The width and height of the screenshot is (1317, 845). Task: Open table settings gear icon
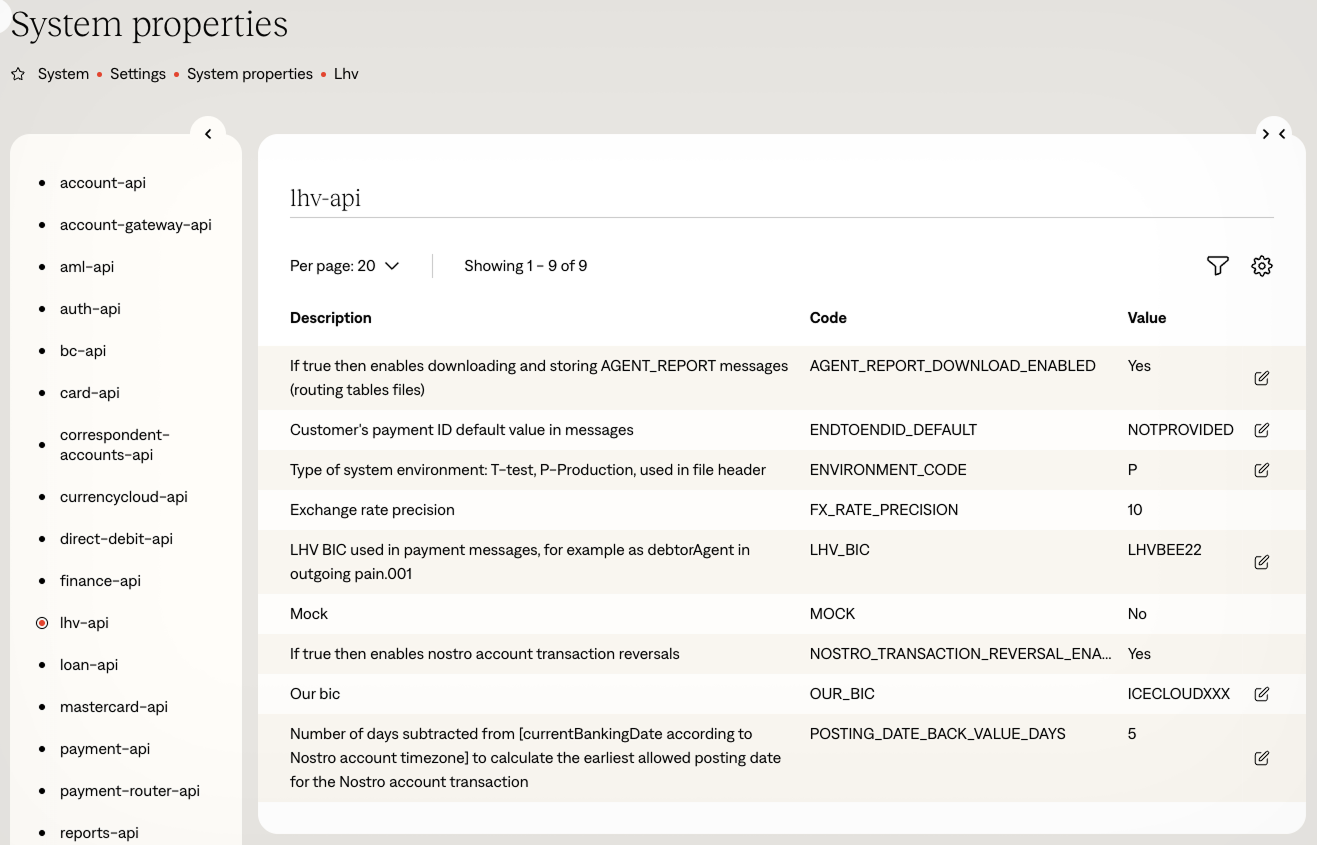point(1262,266)
